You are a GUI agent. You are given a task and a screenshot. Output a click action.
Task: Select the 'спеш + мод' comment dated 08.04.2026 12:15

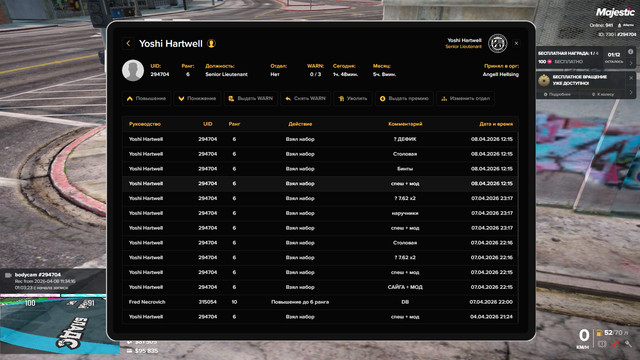405,184
